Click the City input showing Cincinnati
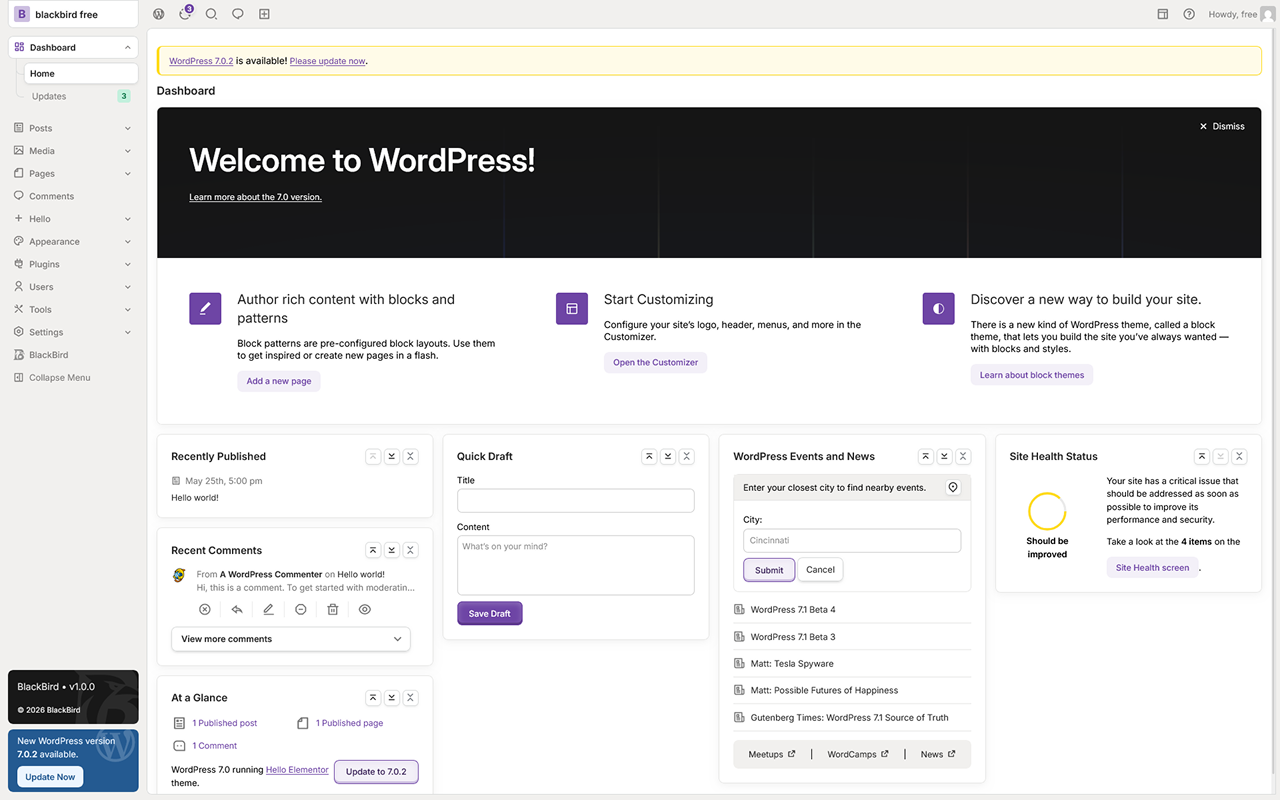The height and width of the screenshot is (800, 1280). pos(852,540)
